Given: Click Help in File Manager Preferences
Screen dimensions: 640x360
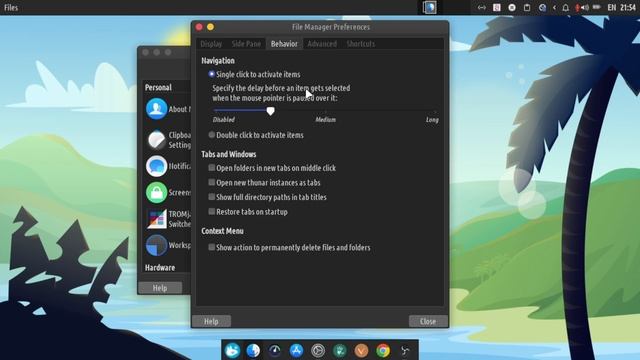Looking at the screenshot, I should (x=211, y=321).
